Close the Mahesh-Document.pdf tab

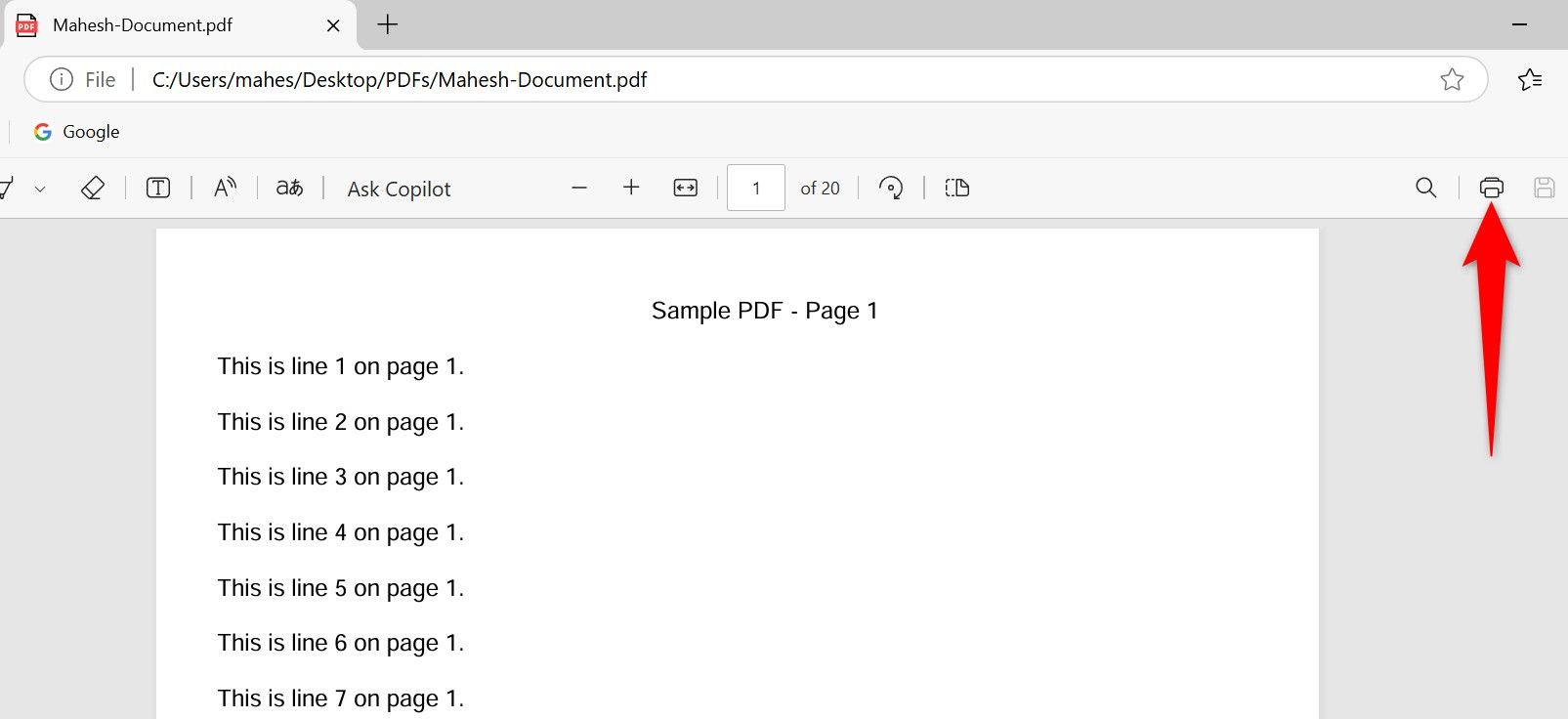coord(333,25)
